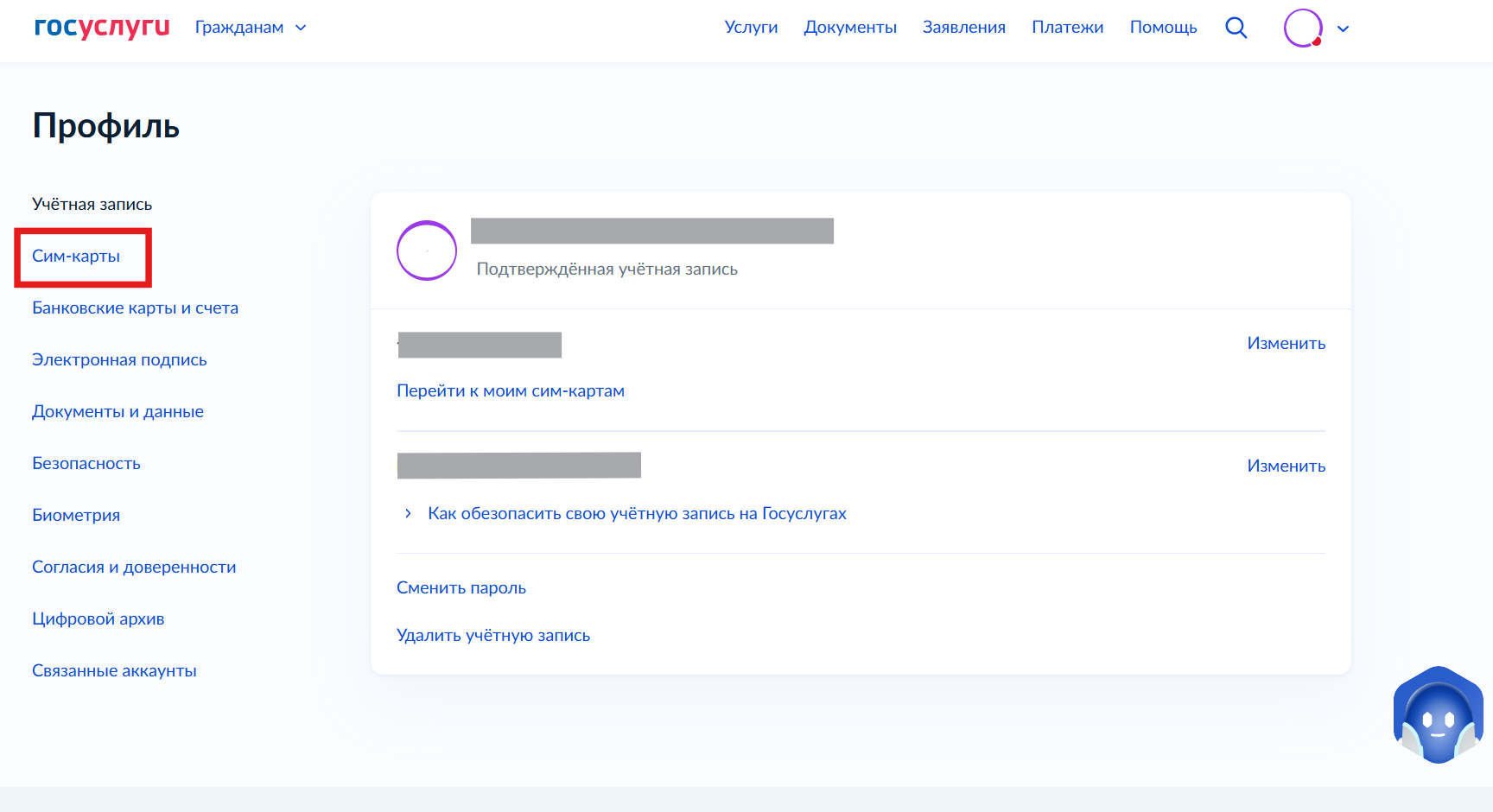Go to Безопасность section
1493x812 pixels.
86,464
